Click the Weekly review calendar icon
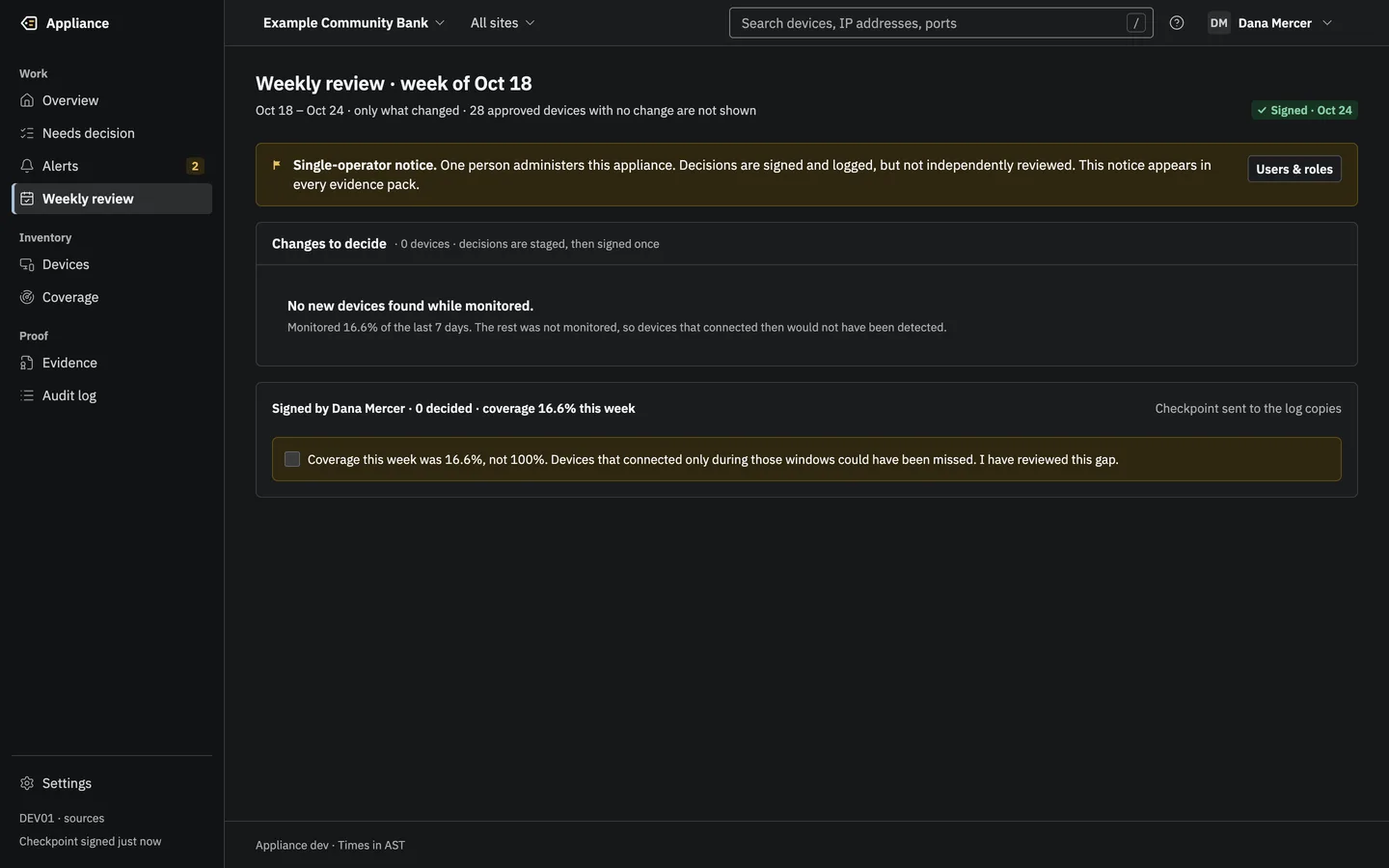Screen dimensions: 1389x868 pyautogui.click(x=27, y=199)
